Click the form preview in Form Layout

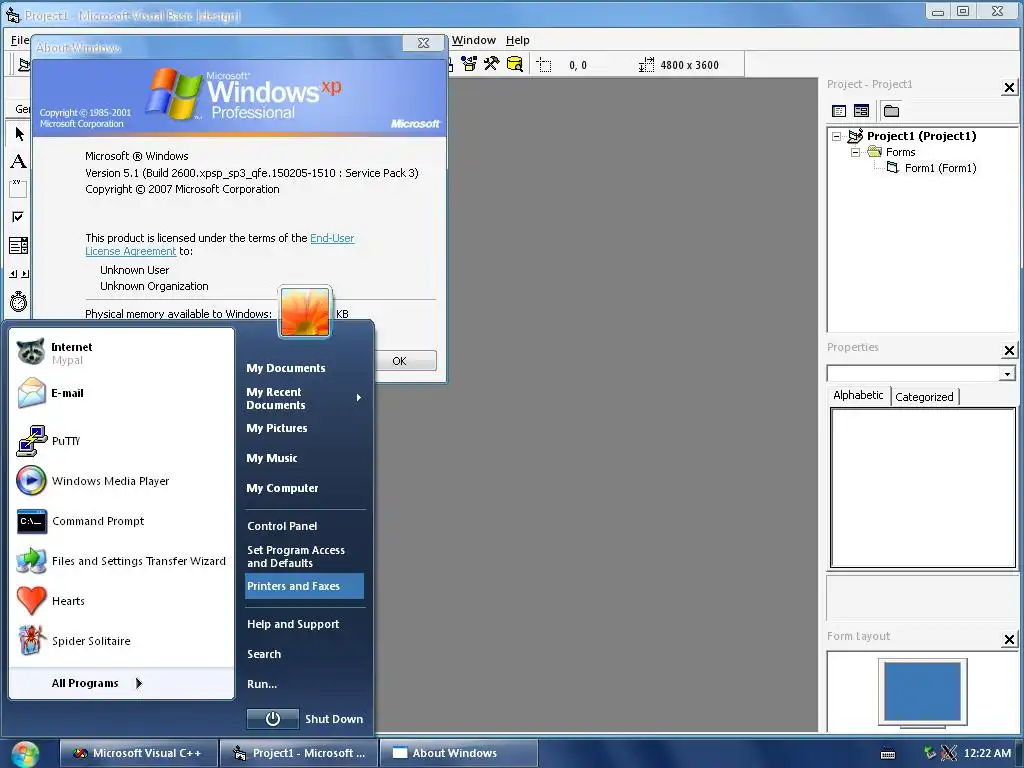coord(922,692)
